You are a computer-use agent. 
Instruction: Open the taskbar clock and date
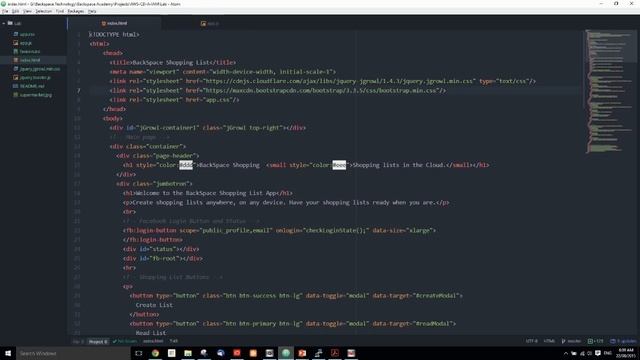[x=626, y=353]
